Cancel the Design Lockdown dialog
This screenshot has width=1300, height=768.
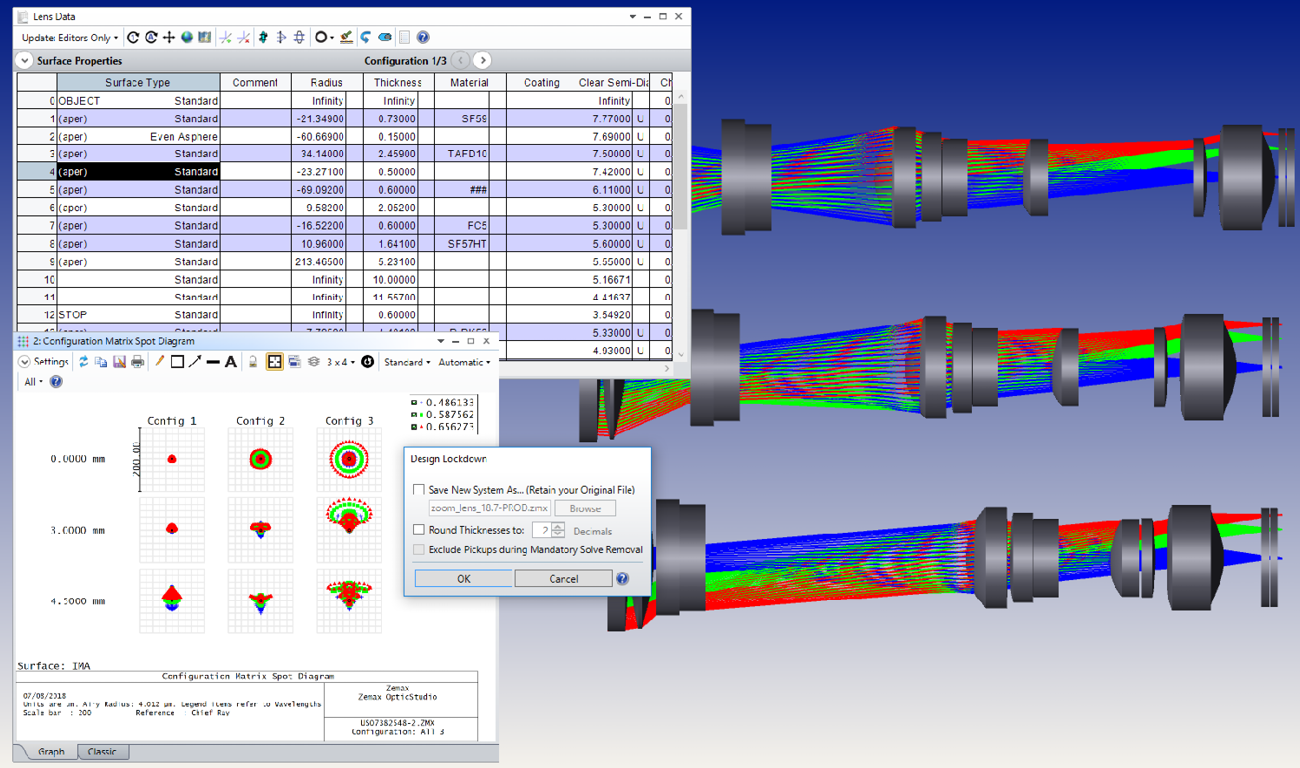563,578
